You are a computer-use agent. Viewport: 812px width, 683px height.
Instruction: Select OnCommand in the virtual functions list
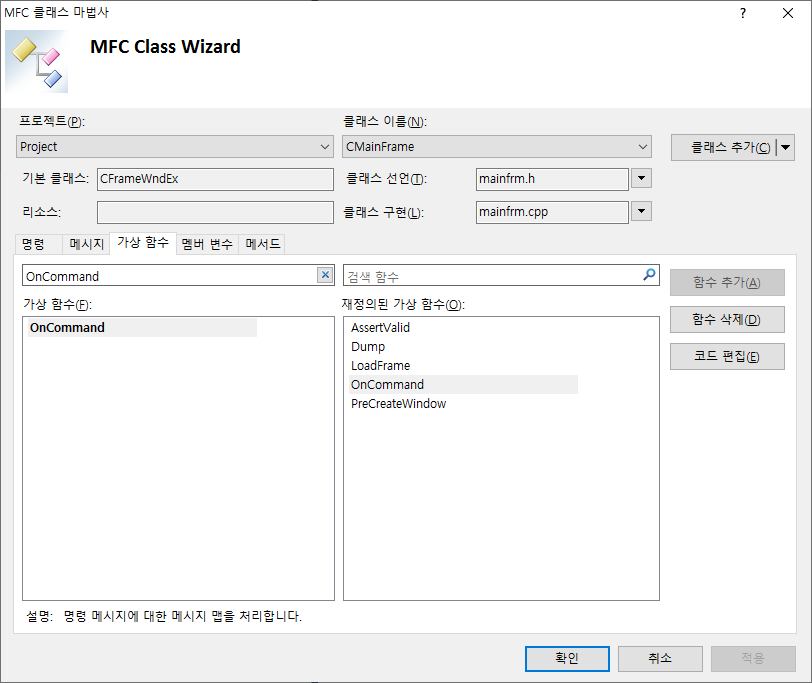point(142,327)
